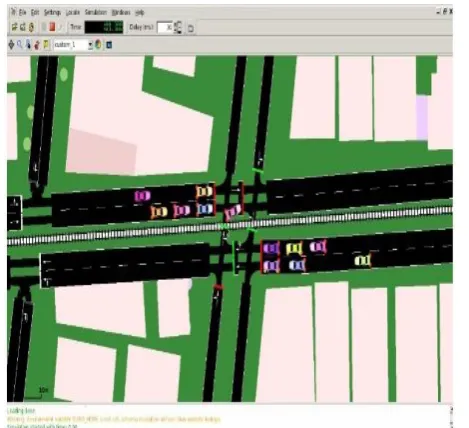Click the open simulation icon
Viewport: 469px width, 428px height.
click(14, 27)
